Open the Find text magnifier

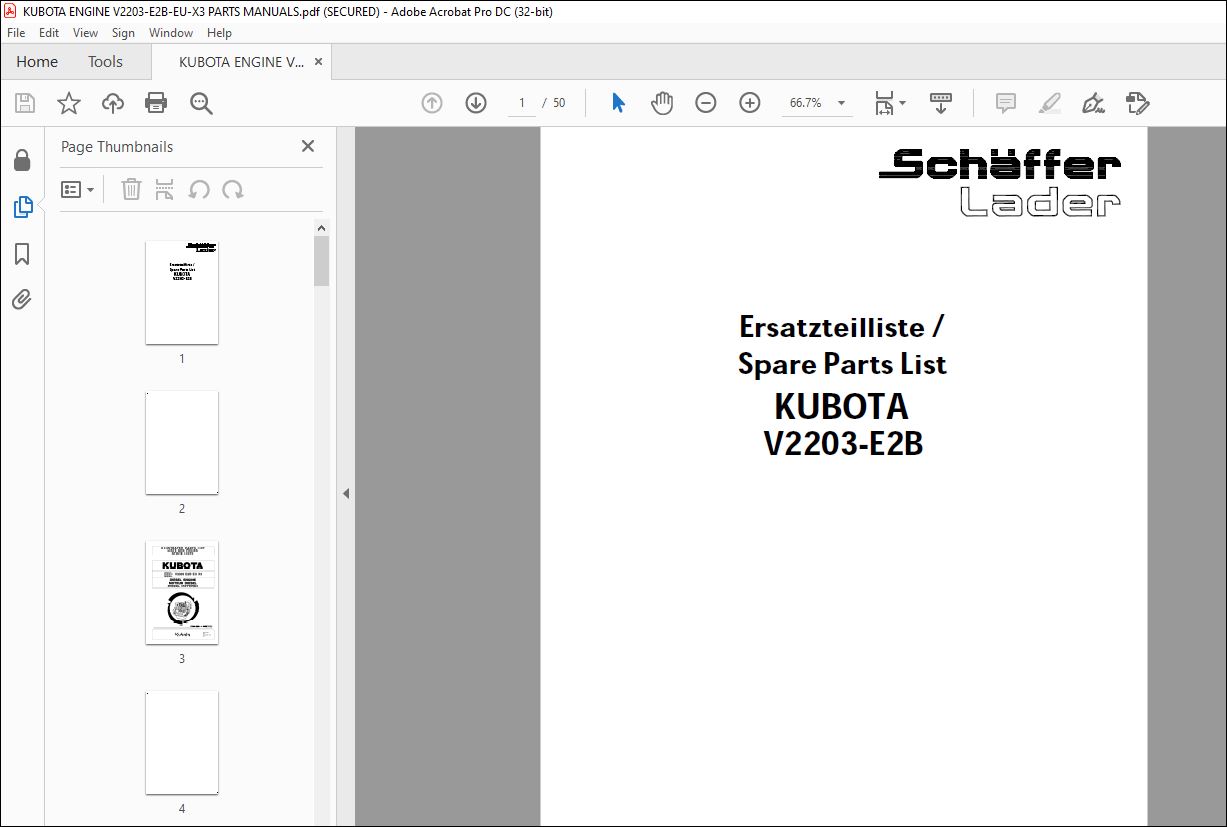pyautogui.click(x=202, y=103)
